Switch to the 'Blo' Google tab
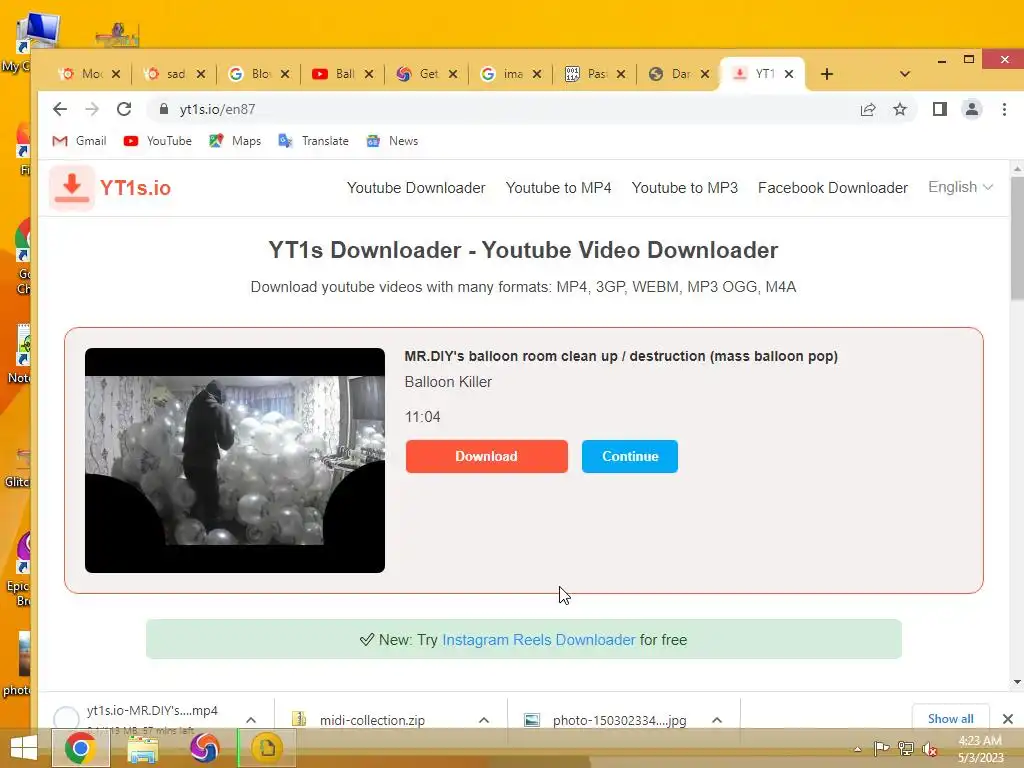1024x768 pixels. pos(258,74)
